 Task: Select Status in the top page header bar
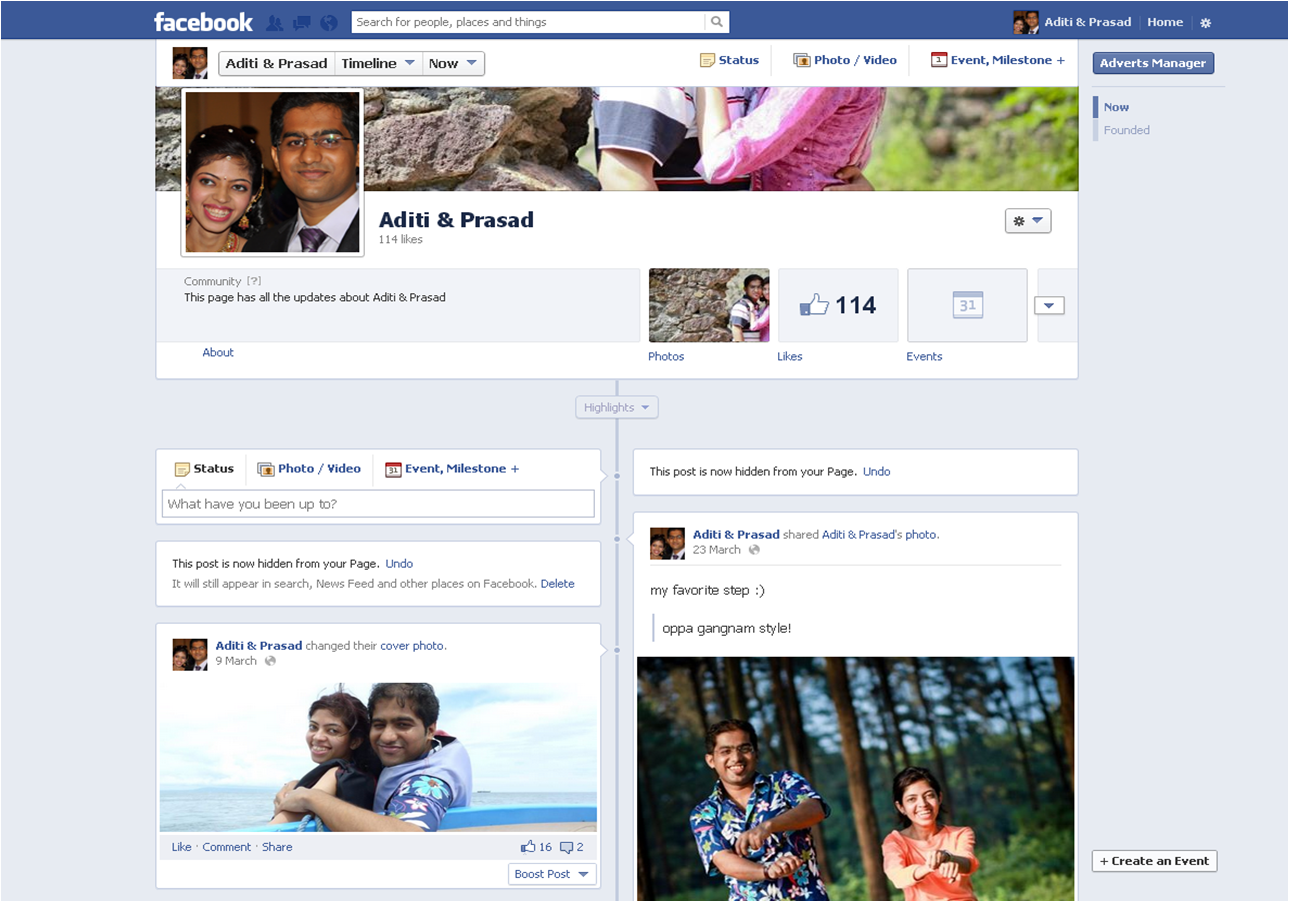(729, 60)
